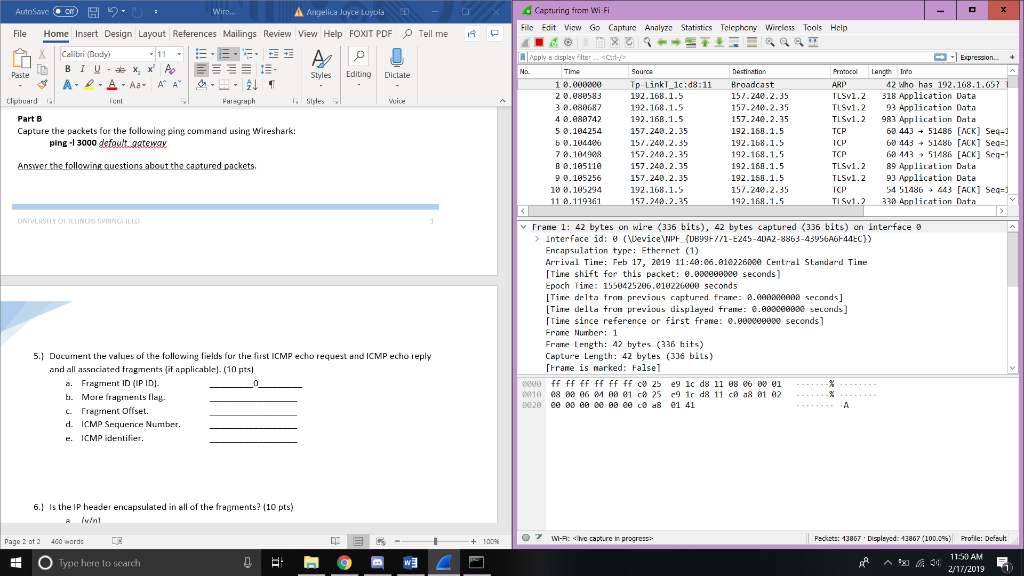Toggle Wireshark packet colorization
Screen dimensions: 1024x576
point(752,42)
